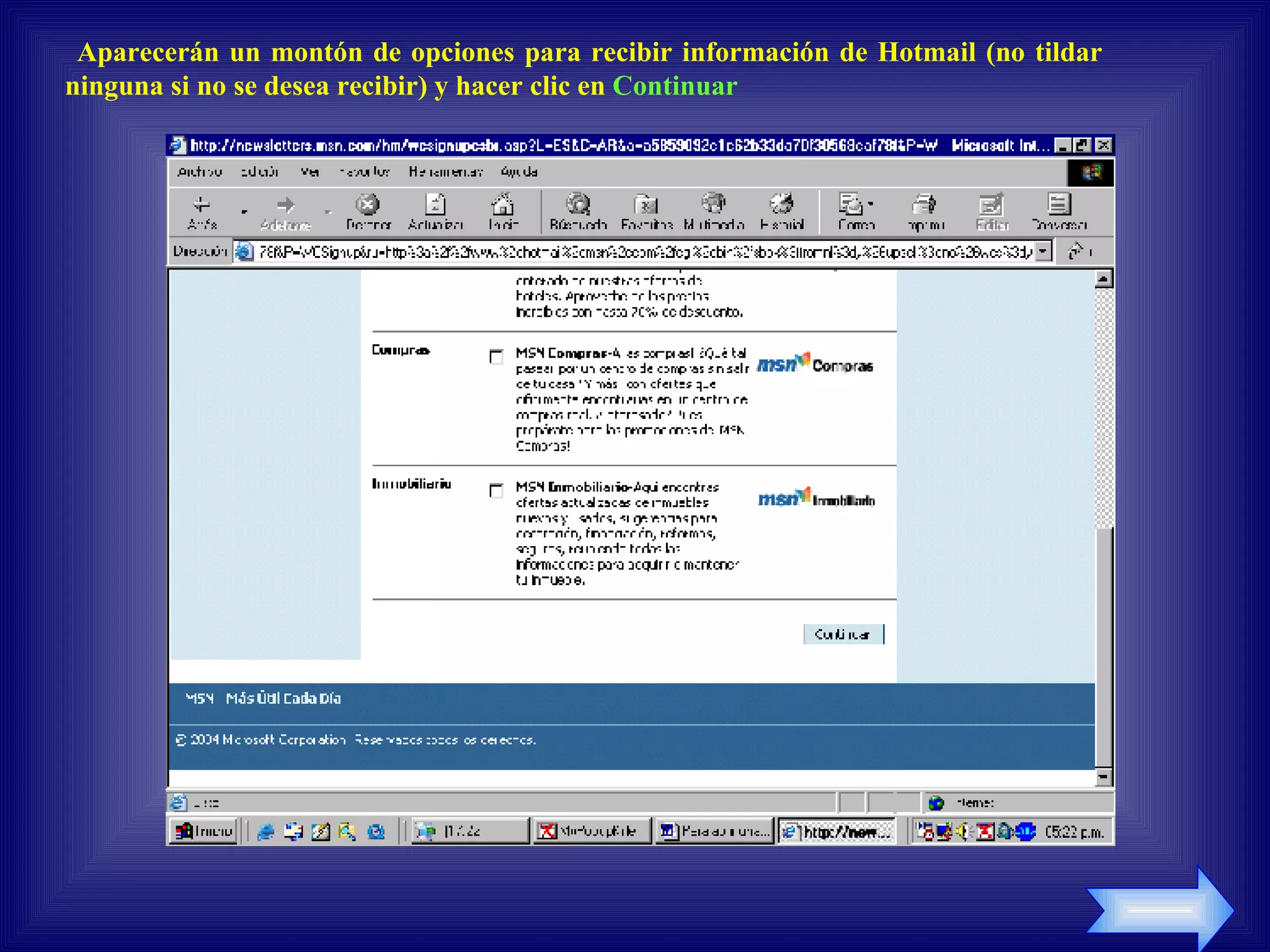Click the speaker volume tray icon
1270x952 pixels.
click(x=963, y=832)
